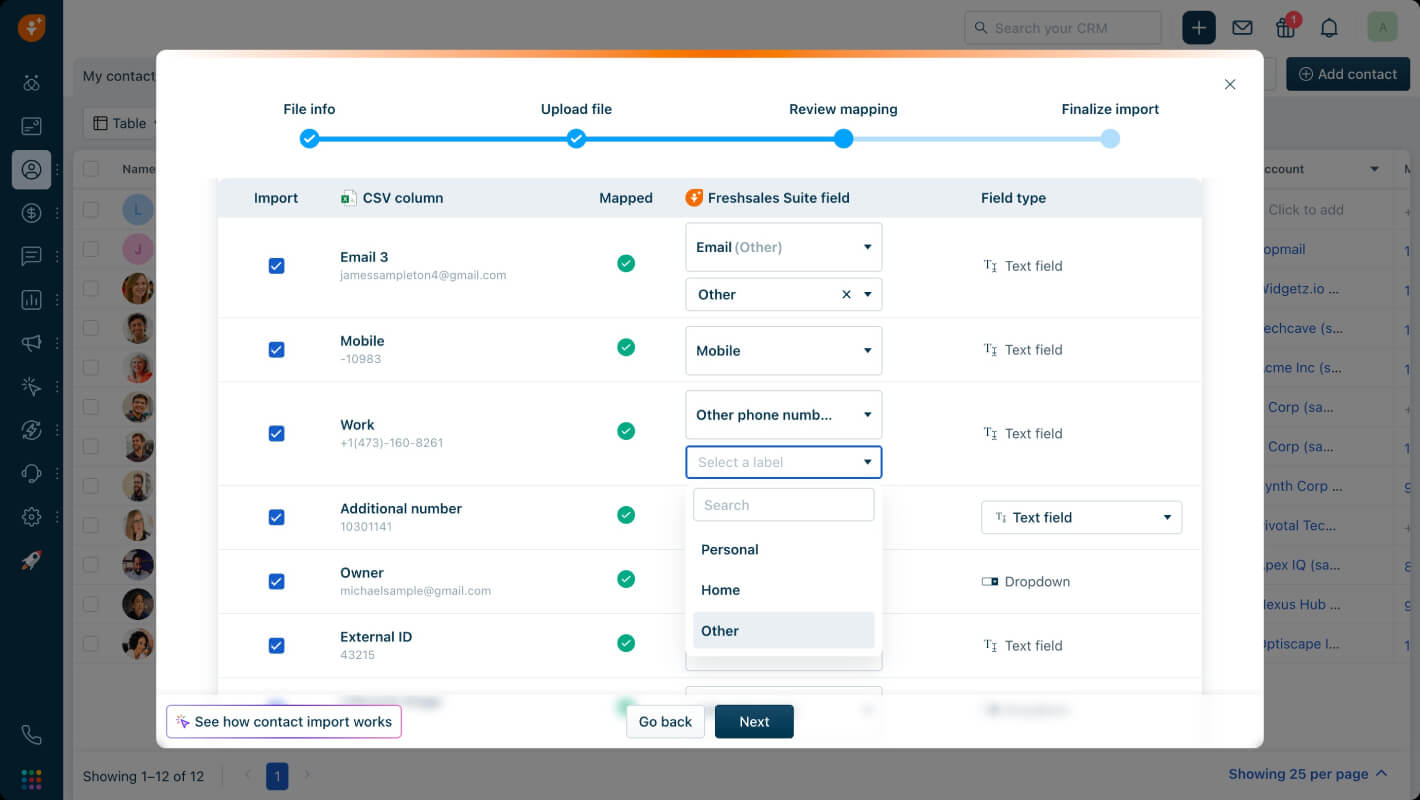The height and width of the screenshot is (800, 1420).
Task: Toggle select-all checkbox in contacts table header
Action: (x=91, y=169)
